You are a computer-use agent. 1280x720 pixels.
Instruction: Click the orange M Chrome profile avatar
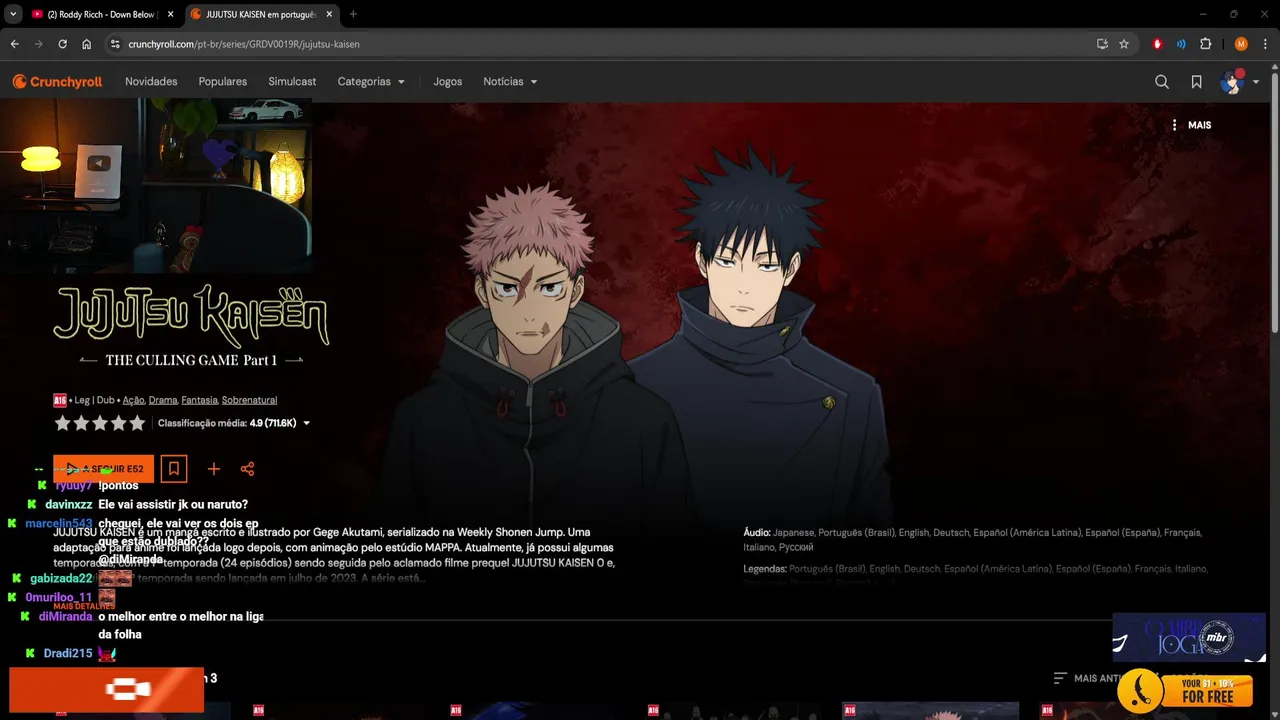[1241, 44]
